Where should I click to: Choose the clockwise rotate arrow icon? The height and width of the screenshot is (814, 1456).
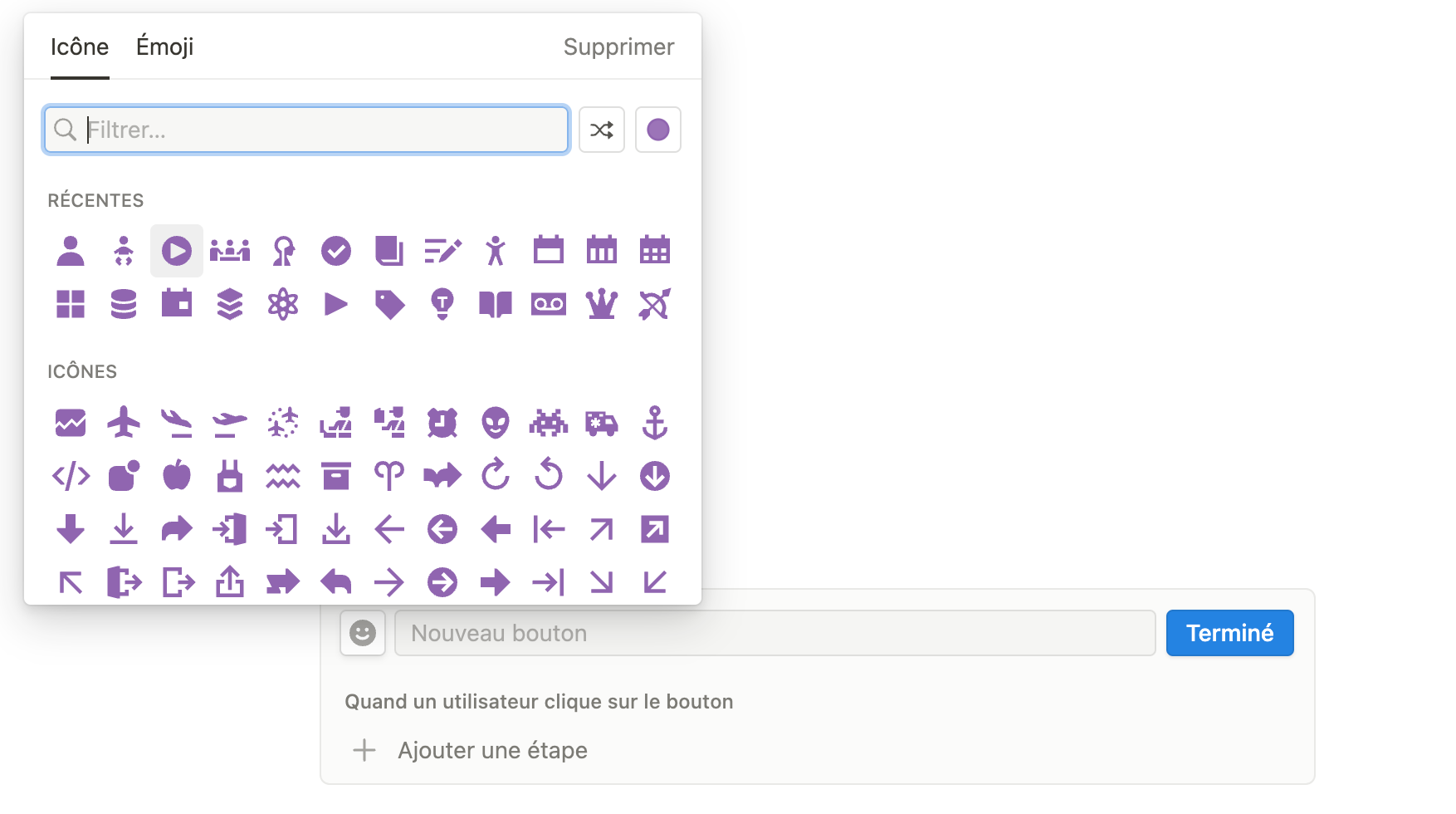coord(496,474)
